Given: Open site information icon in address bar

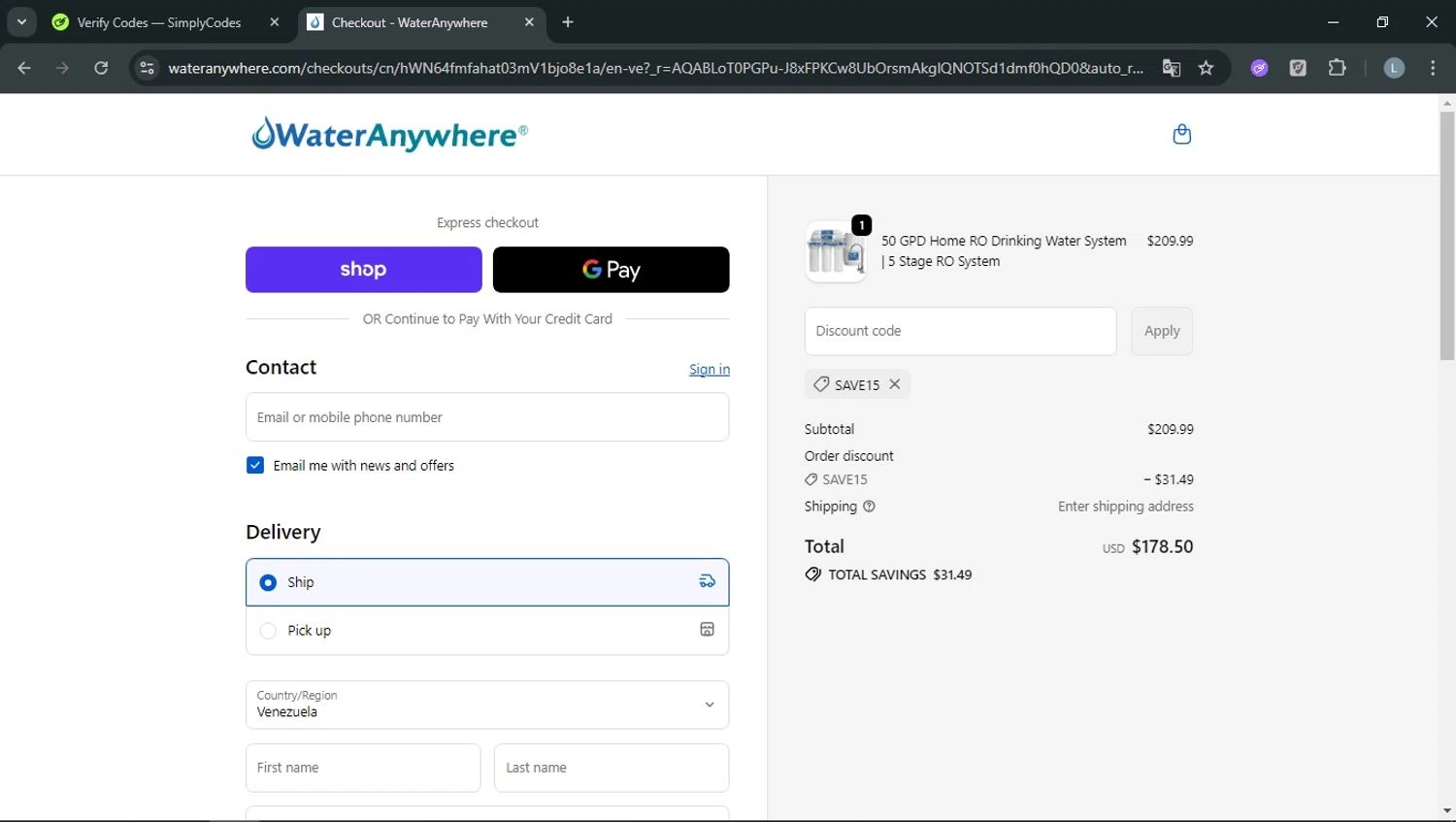Looking at the screenshot, I should coord(147,68).
